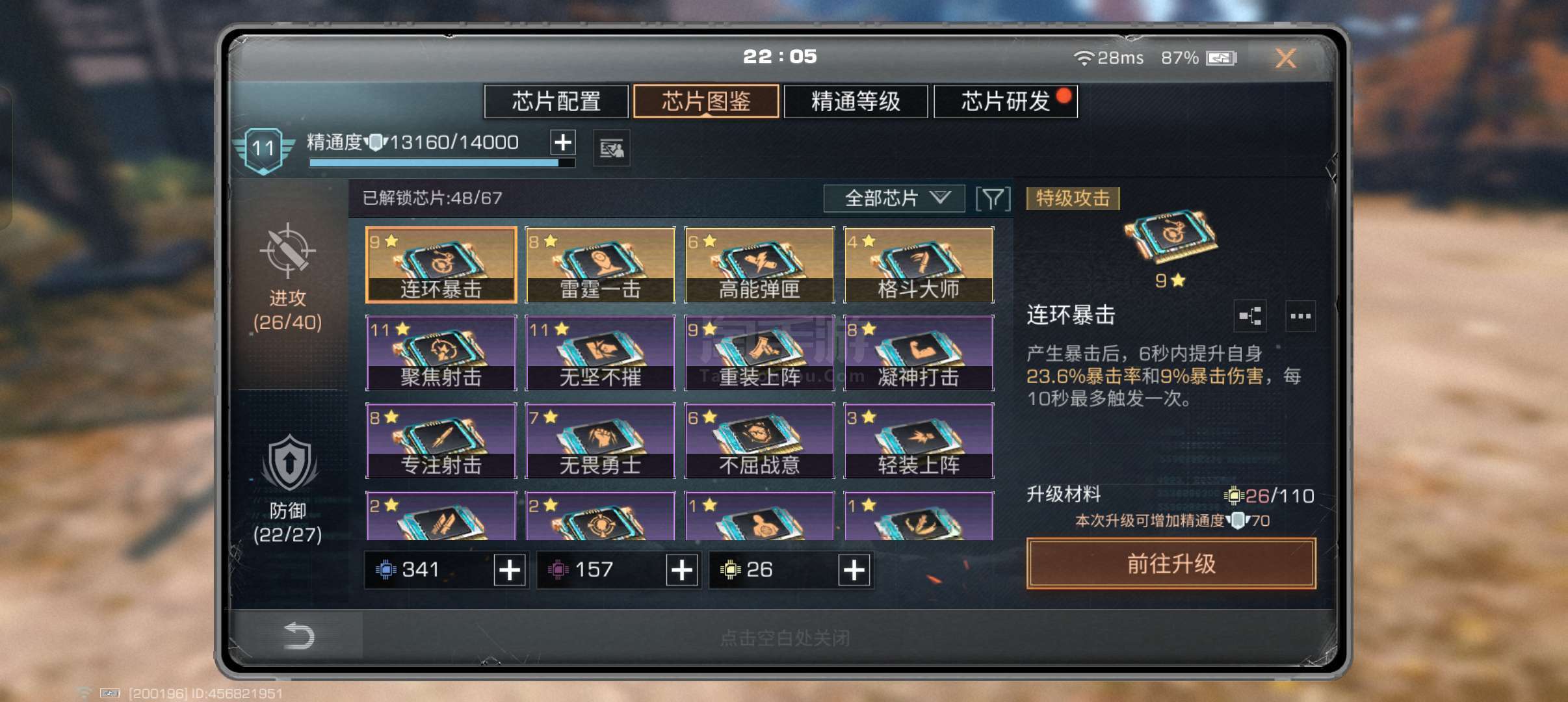This screenshot has height=702, width=1568.
Task: Click the mastery progress bar
Action: (x=442, y=163)
